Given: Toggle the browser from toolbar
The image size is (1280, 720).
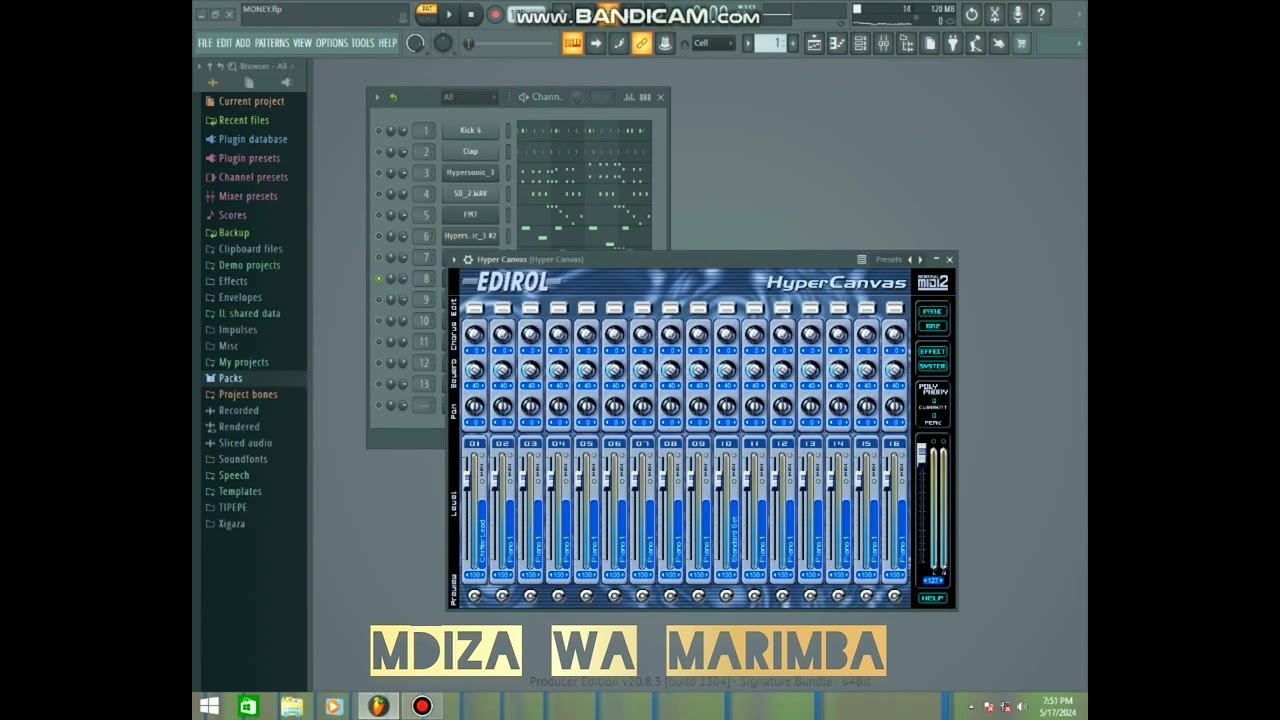Looking at the screenshot, I should tap(906, 43).
